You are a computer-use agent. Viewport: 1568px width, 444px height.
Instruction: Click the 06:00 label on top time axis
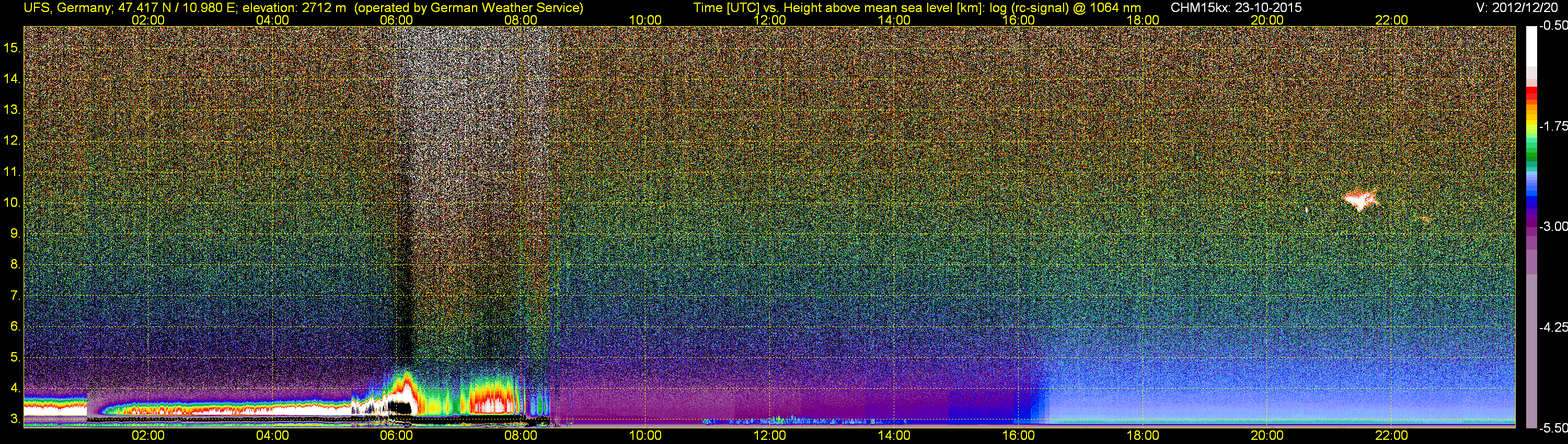[396, 20]
